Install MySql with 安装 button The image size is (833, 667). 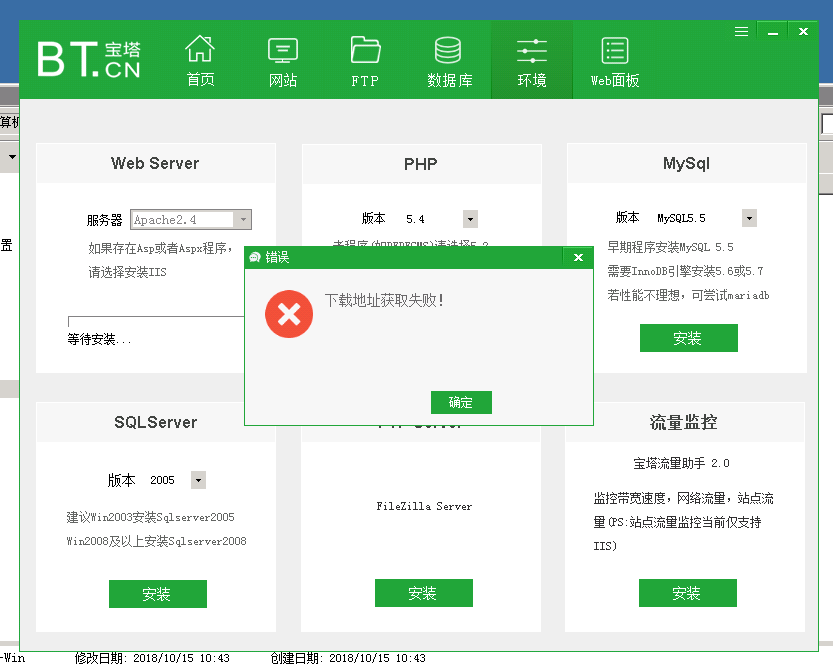pyautogui.click(x=688, y=338)
